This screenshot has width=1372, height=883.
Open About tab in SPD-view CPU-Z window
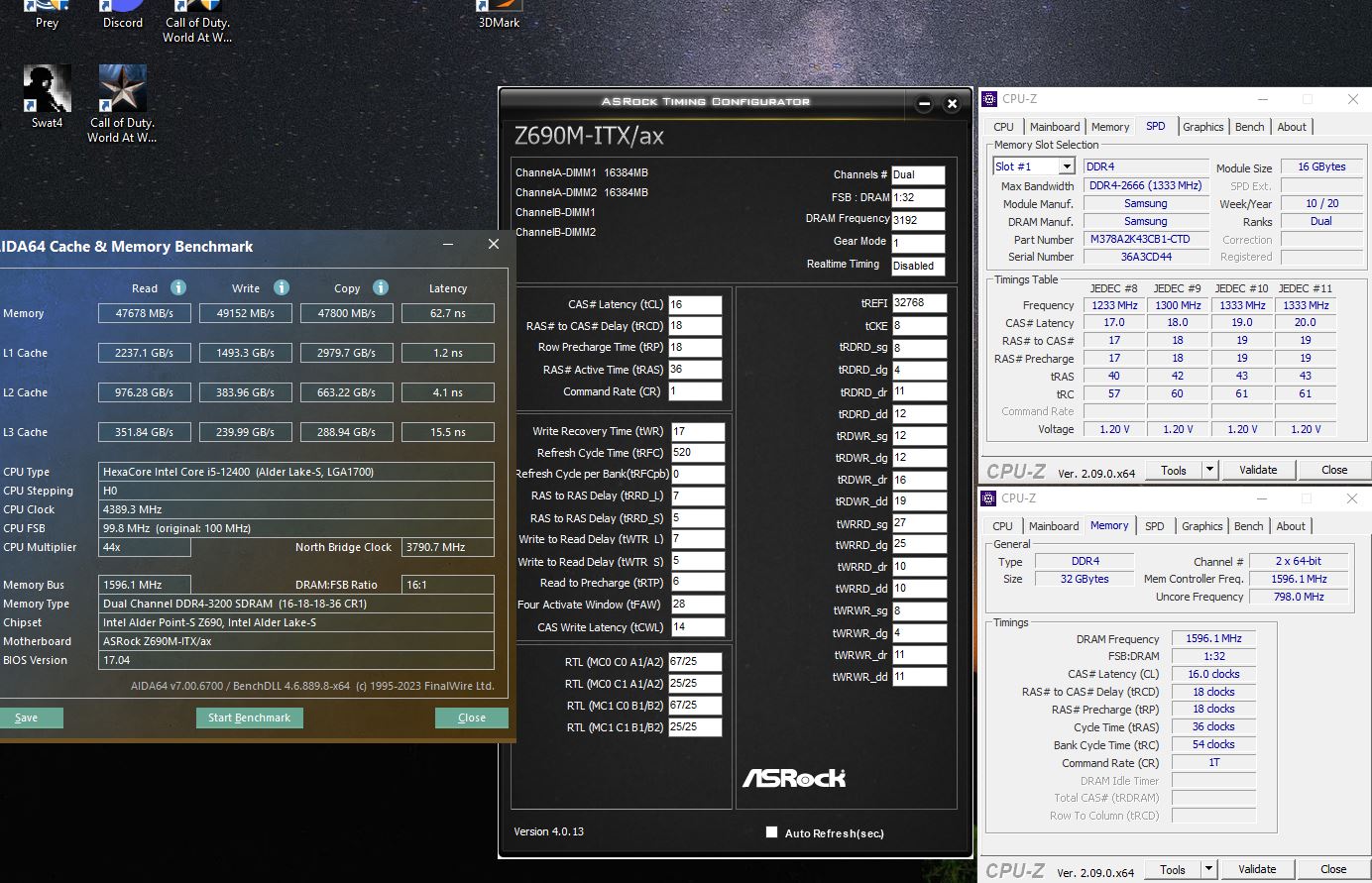pyautogui.click(x=1292, y=127)
